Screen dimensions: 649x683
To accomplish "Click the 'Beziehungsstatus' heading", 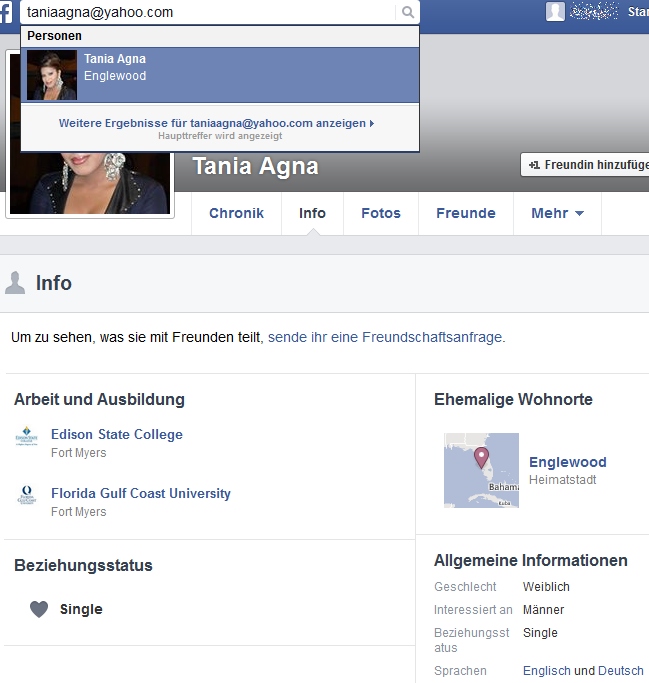I will pyautogui.click(x=83, y=565).
